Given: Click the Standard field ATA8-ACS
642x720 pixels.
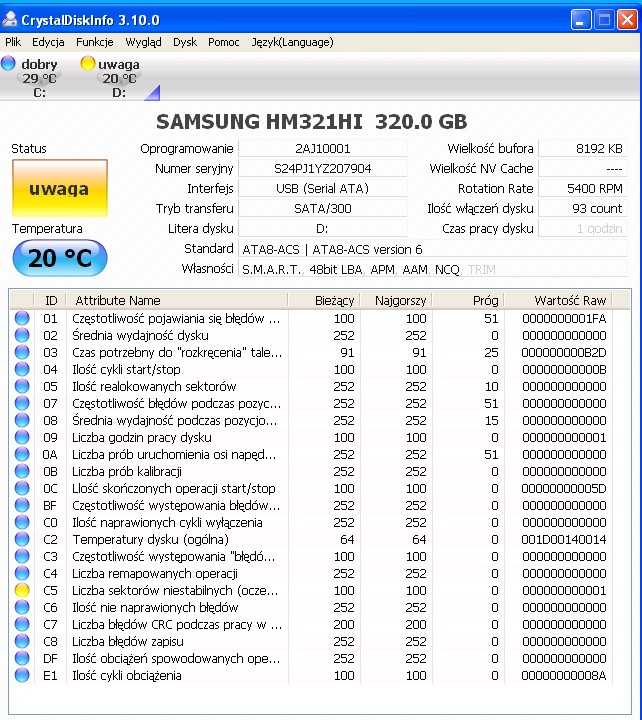Looking at the screenshot, I should pos(433,249).
